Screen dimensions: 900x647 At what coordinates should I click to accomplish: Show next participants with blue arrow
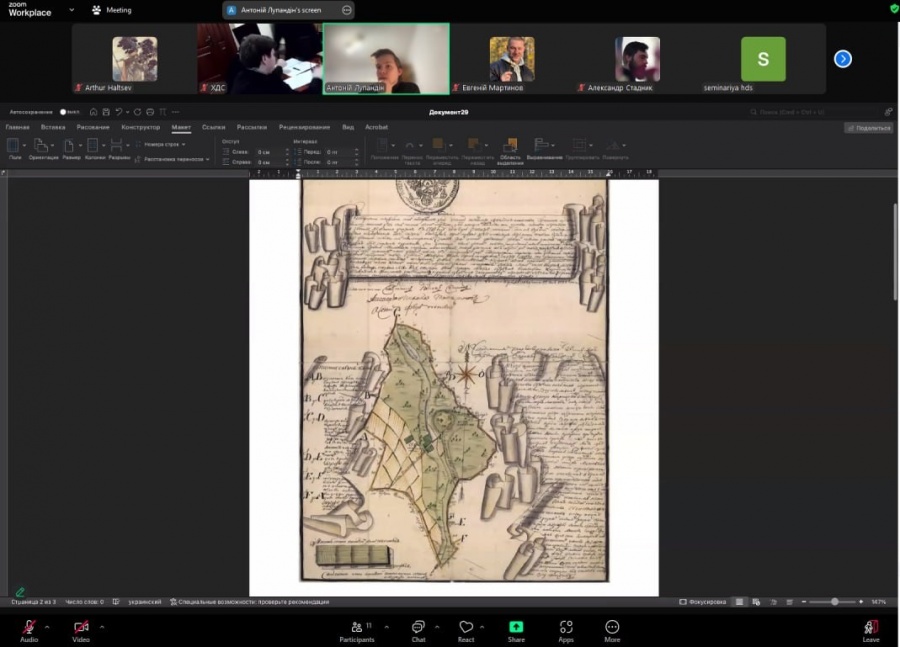(843, 59)
